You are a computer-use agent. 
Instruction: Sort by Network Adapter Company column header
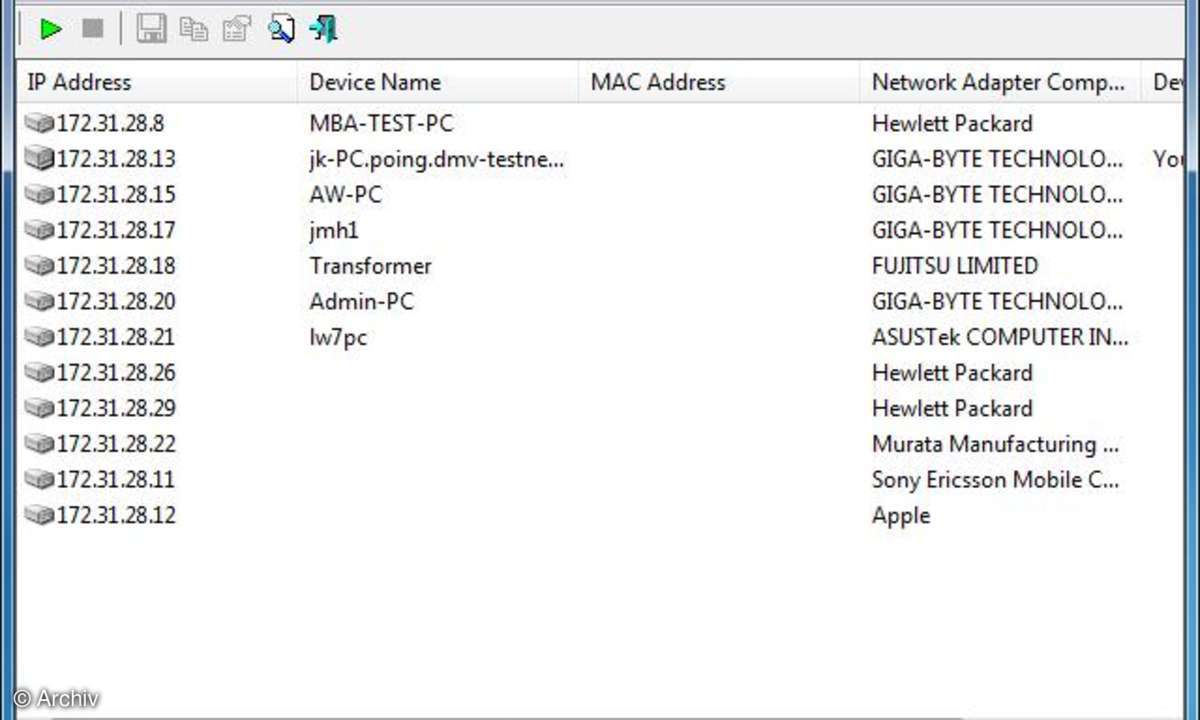coord(1000,82)
